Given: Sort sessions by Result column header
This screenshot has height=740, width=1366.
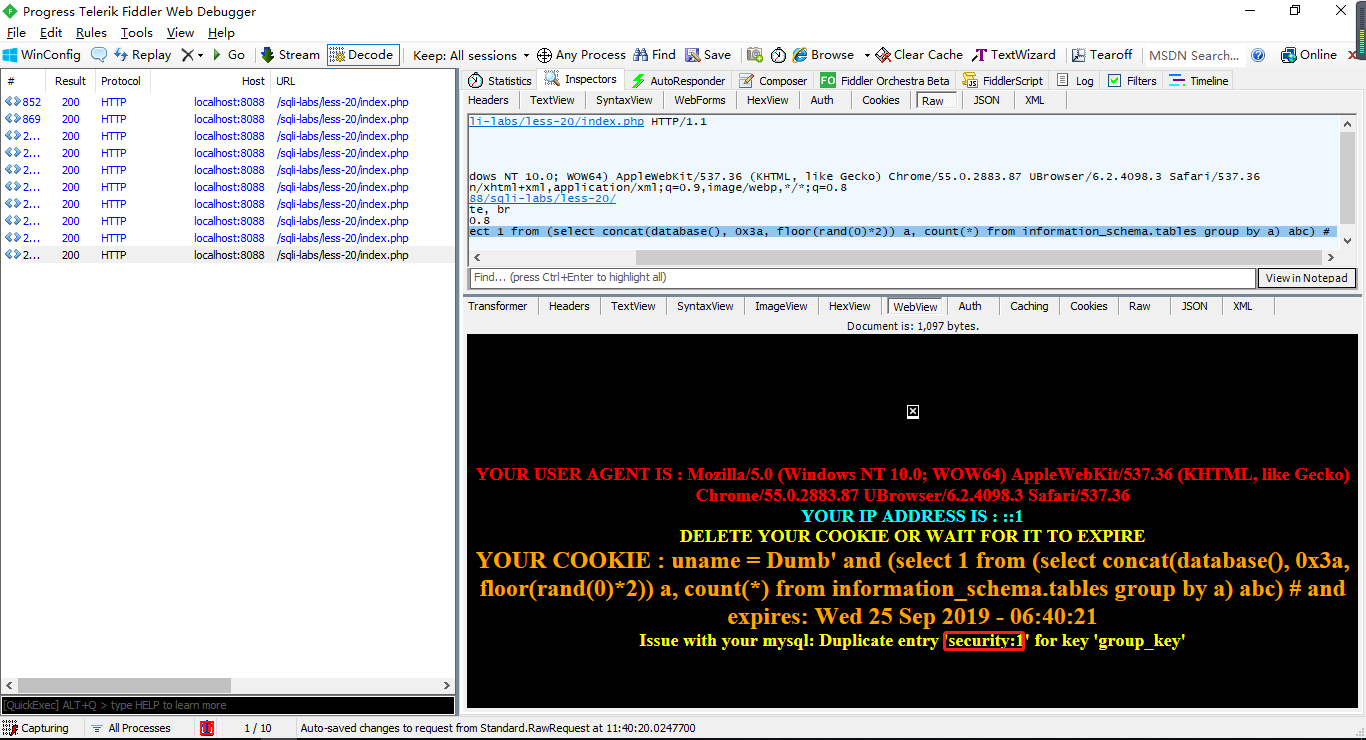Looking at the screenshot, I should point(70,81).
